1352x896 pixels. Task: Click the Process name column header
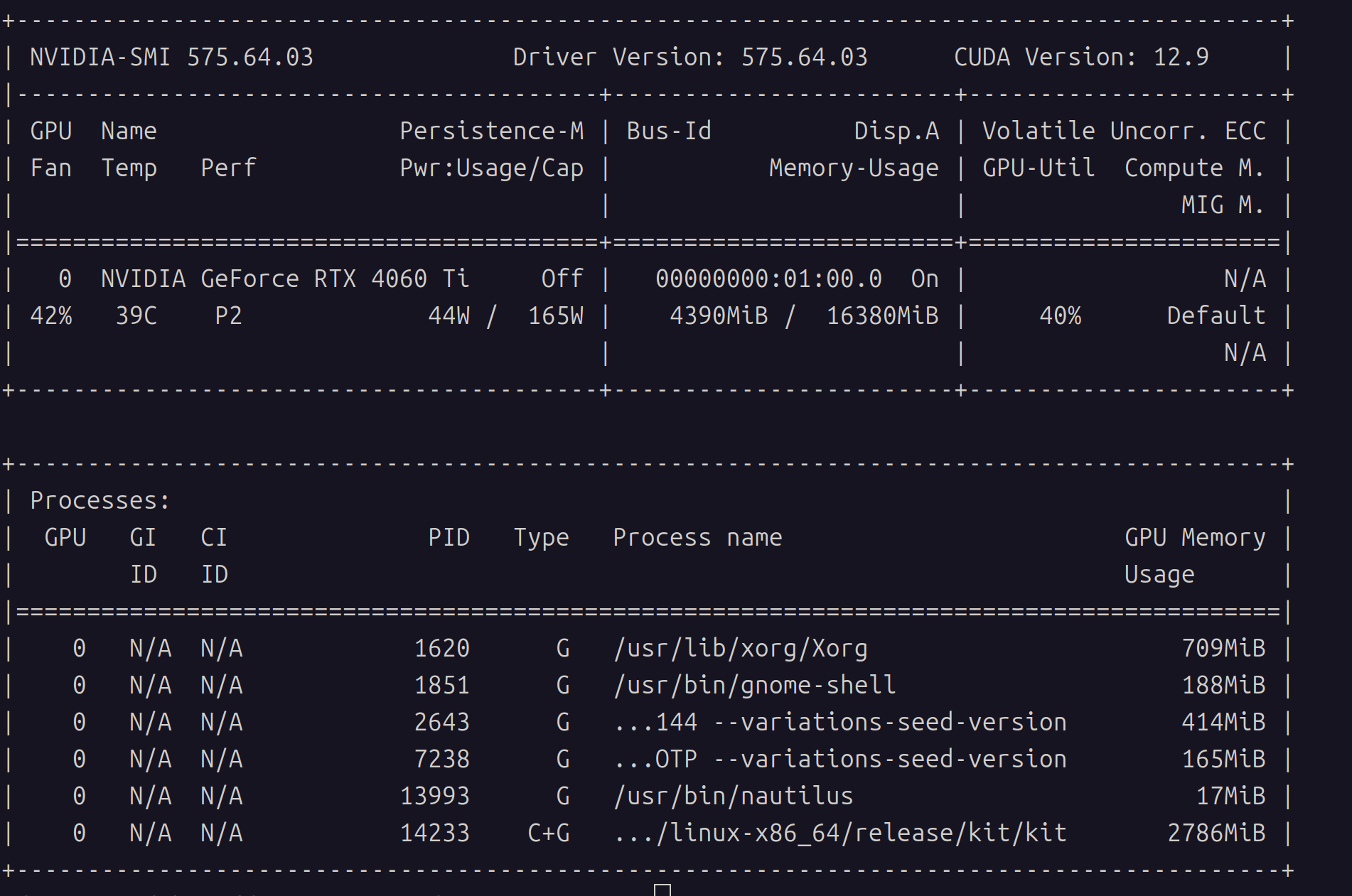point(697,537)
